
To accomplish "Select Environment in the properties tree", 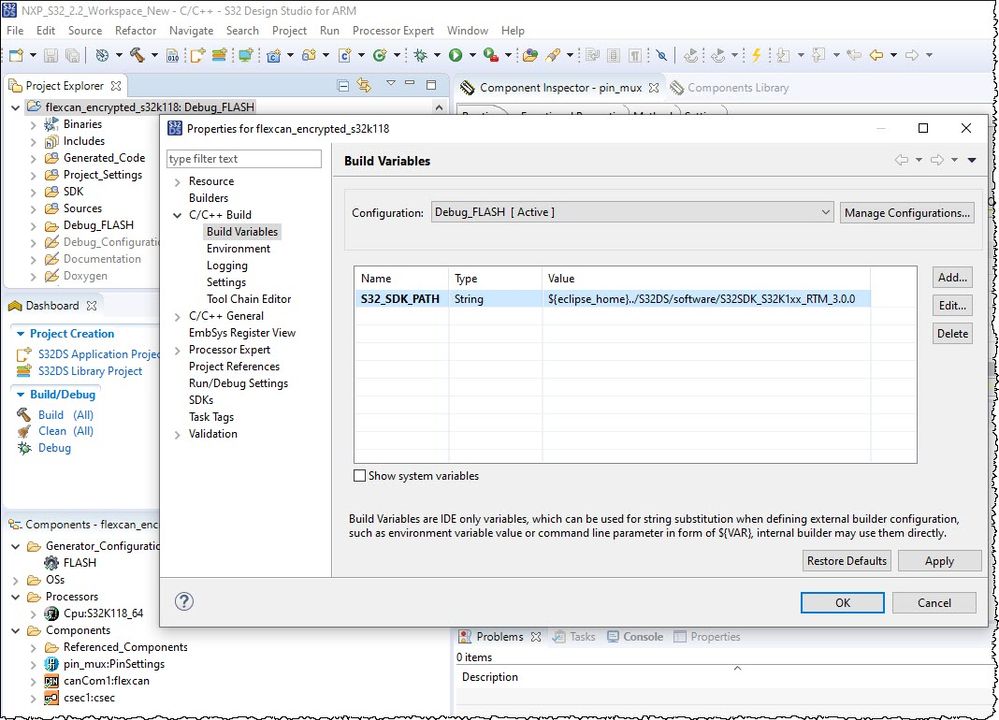I will pos(238,248).
